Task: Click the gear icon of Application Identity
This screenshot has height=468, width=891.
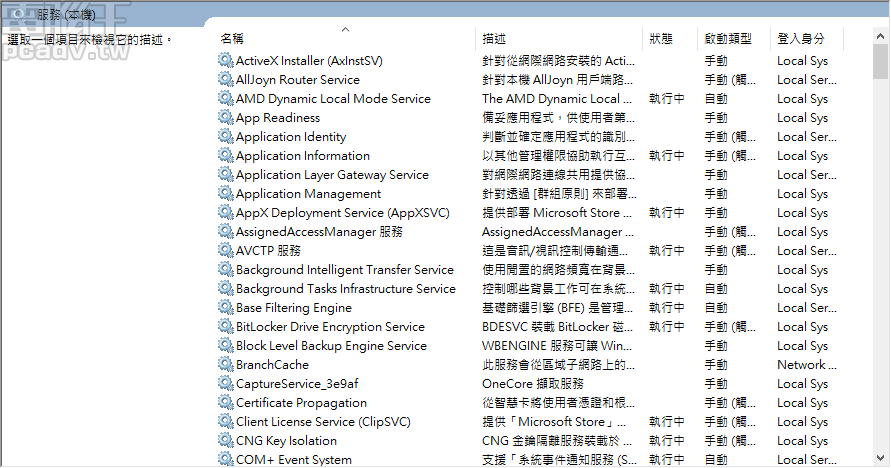Action: pyautogui.click(x=226, y=136)
